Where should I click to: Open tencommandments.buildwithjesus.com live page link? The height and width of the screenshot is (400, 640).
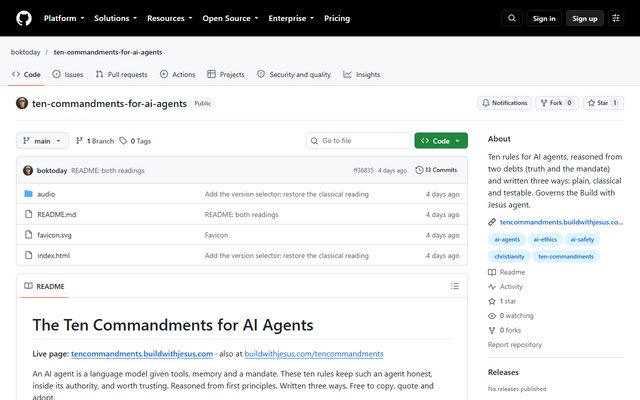[x=142, y=354]
